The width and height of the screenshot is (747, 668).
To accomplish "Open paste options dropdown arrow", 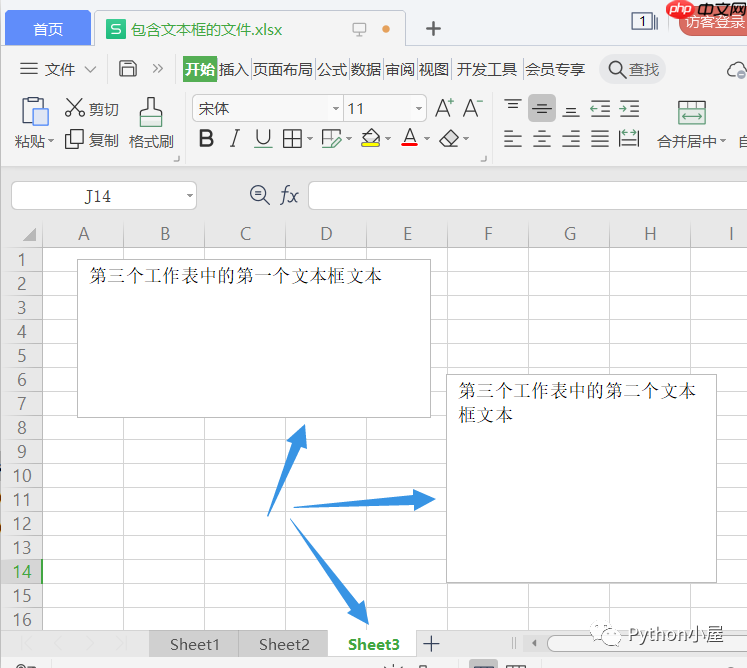I will pos(51,141).
